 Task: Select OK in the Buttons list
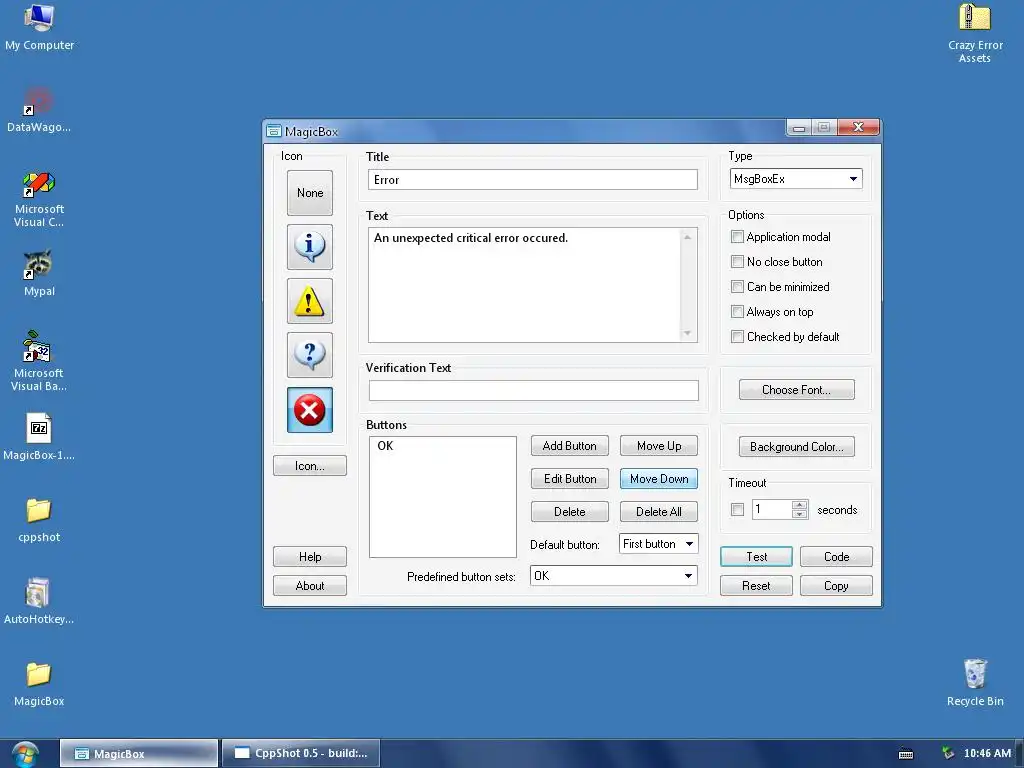pyautogui.click(x=385, y=445)
